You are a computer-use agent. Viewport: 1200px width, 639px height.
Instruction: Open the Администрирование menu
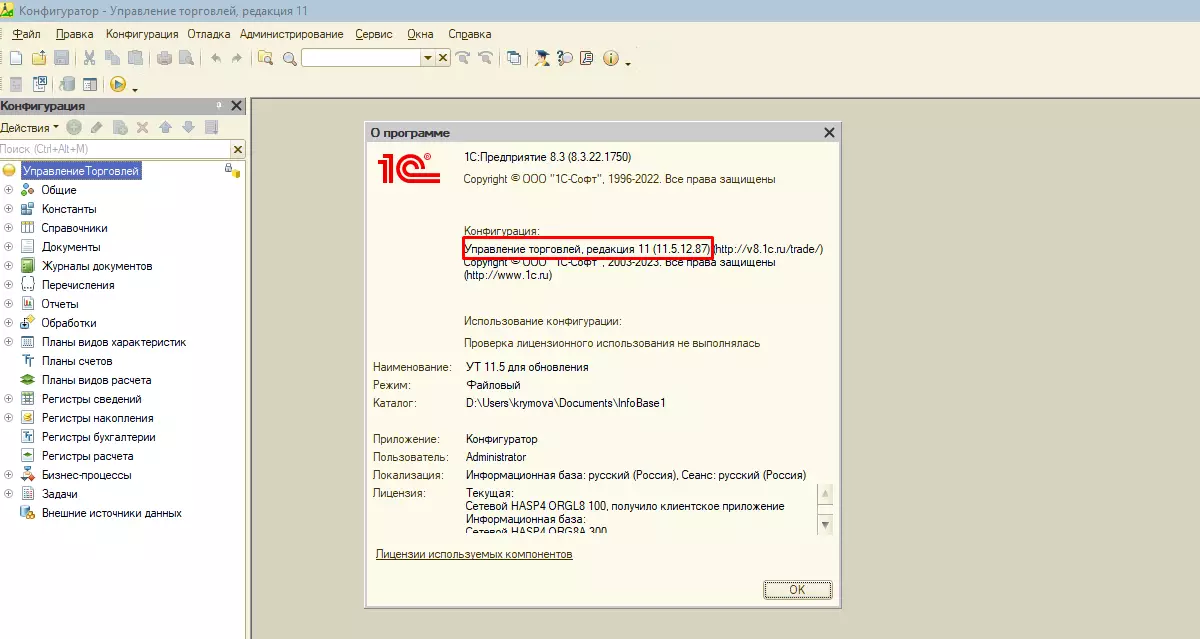click(293, 33)
